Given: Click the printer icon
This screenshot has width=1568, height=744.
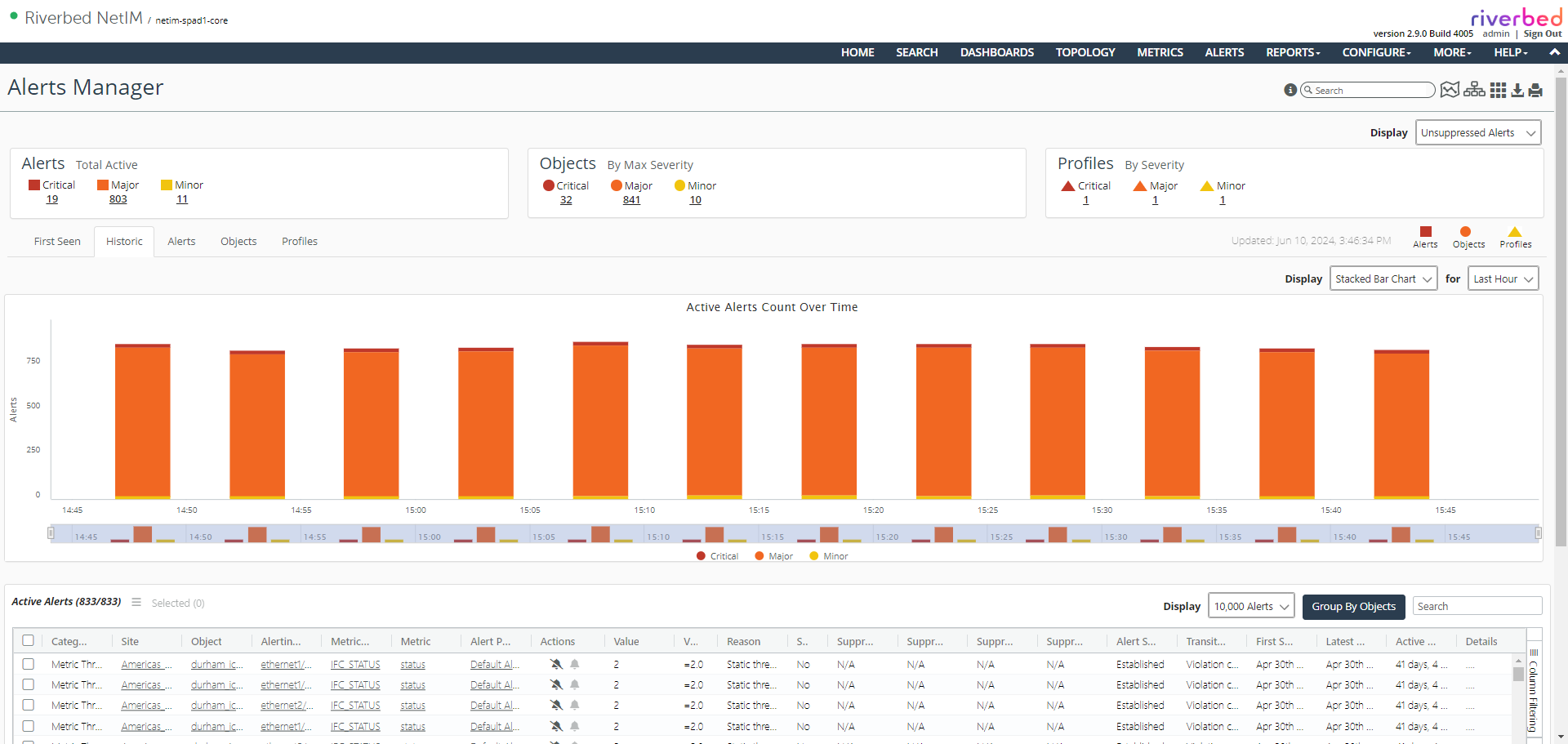Looking at the screenshot, I should [1535, 90].
